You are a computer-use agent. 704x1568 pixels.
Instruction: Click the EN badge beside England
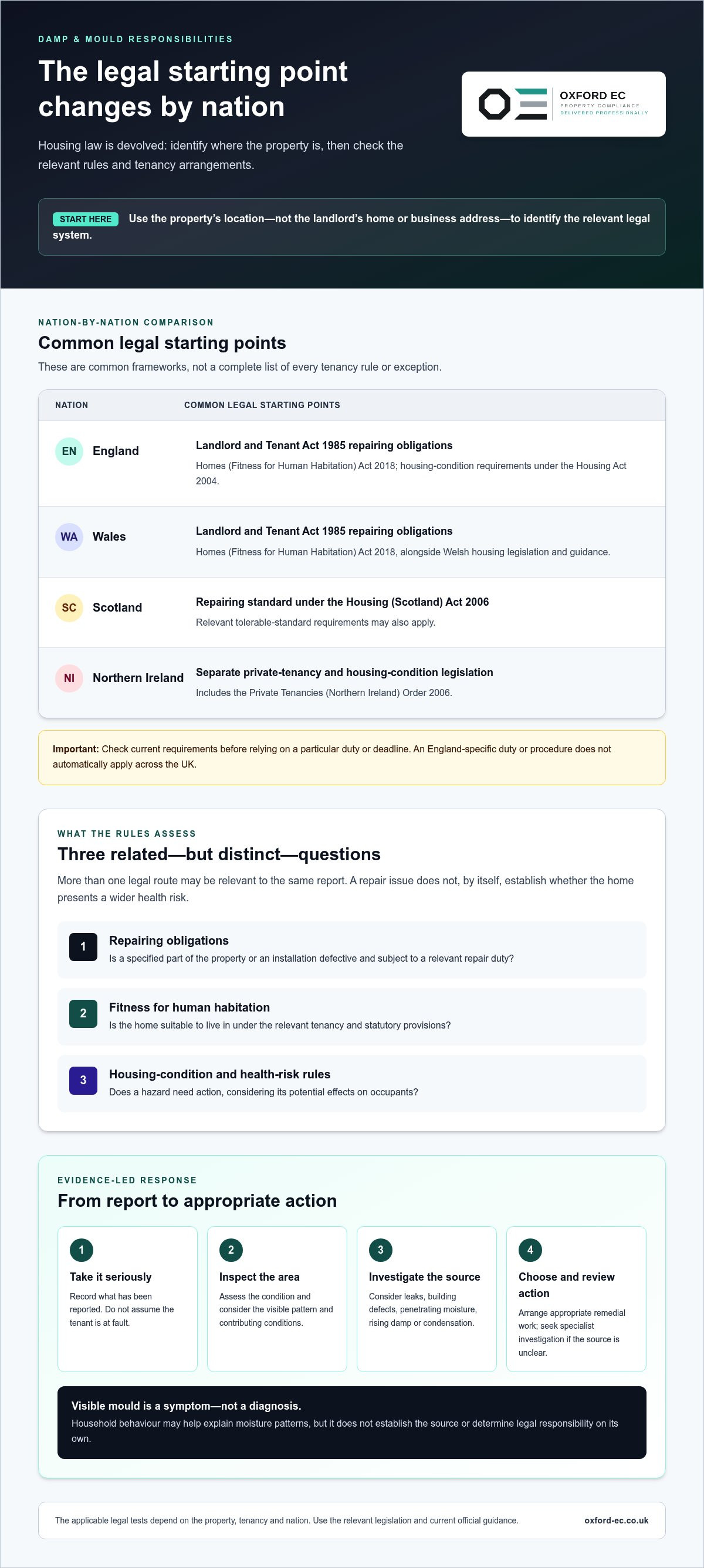[x=69, y=451]
